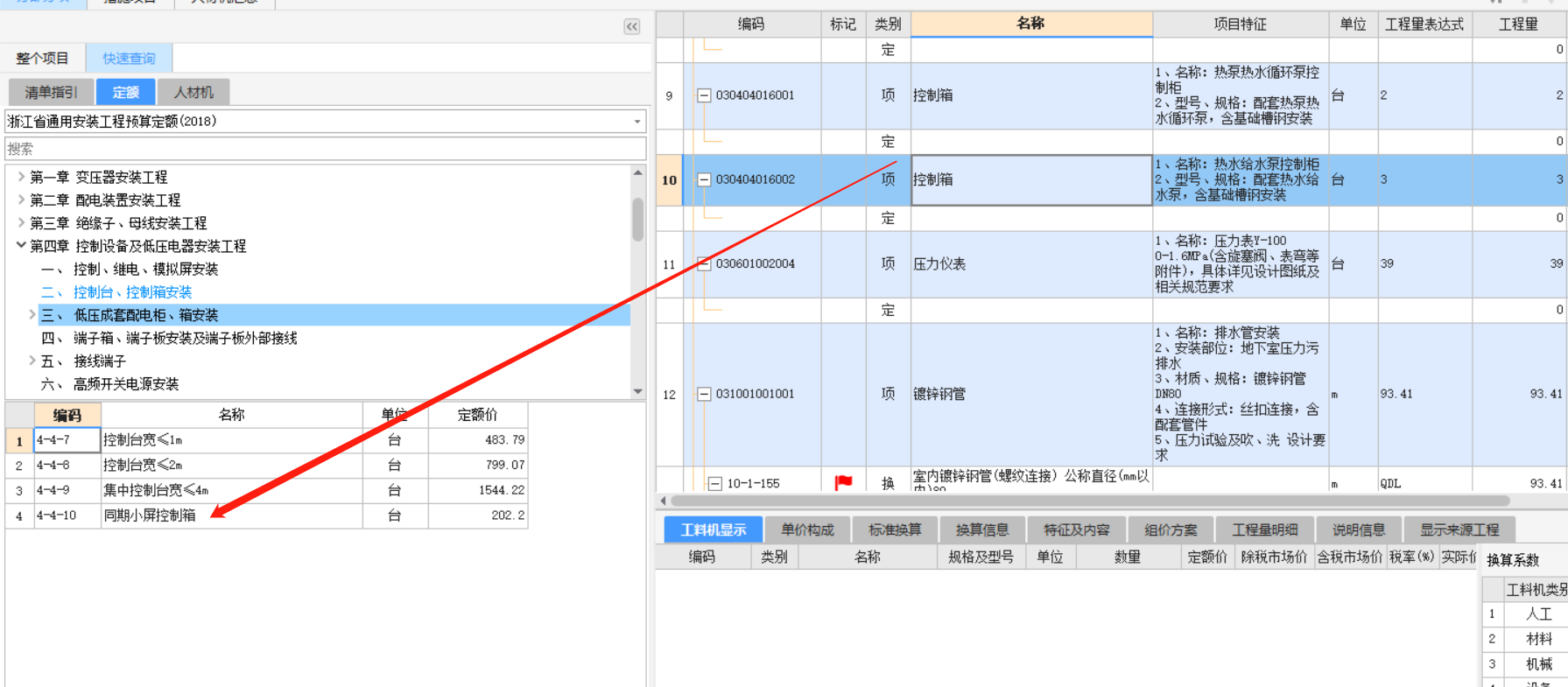Screen dimensions: 1568x687
Task: Click the 定额价 column header
Action: pyautogui.click(x=477, y=415)
